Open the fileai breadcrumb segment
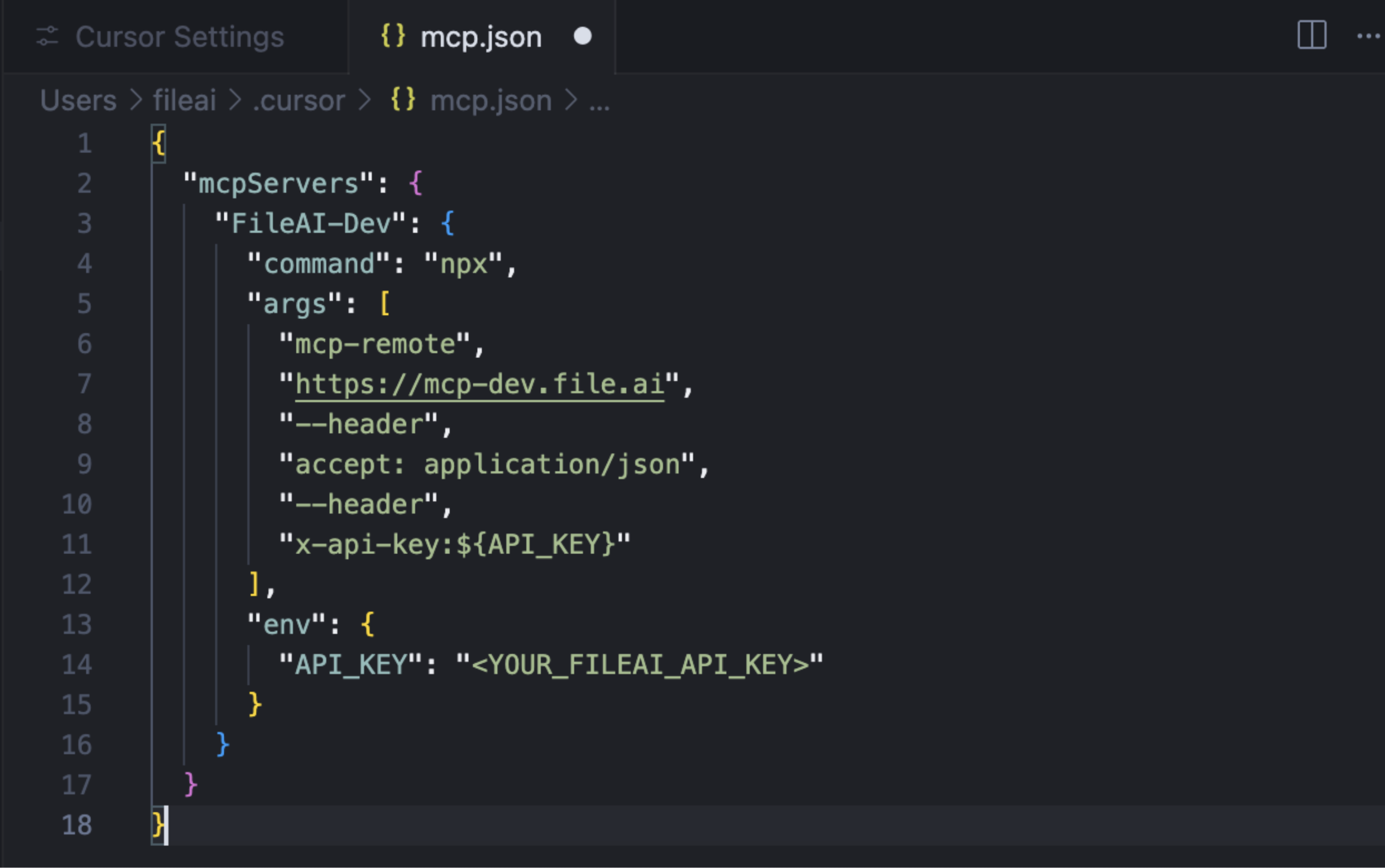This screenshot has width=1385, height=868. pos(185,100)
